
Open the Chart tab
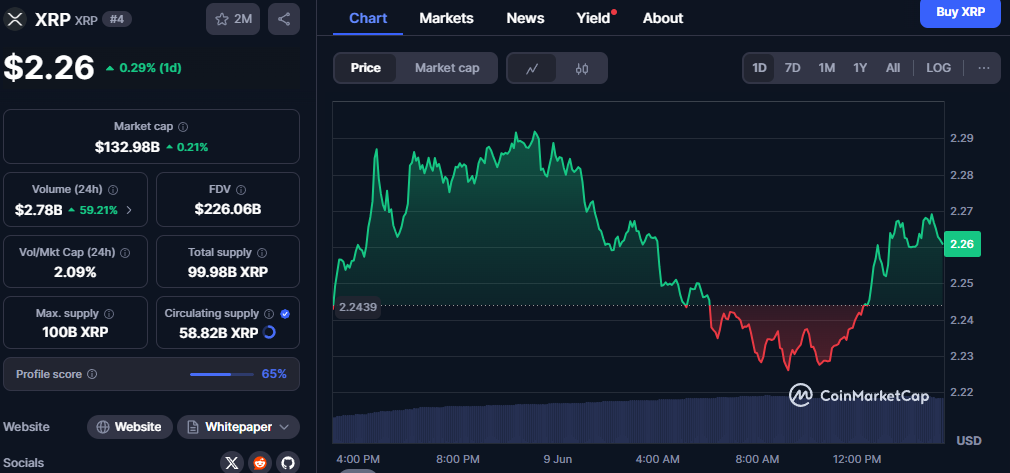pos(367,18)
